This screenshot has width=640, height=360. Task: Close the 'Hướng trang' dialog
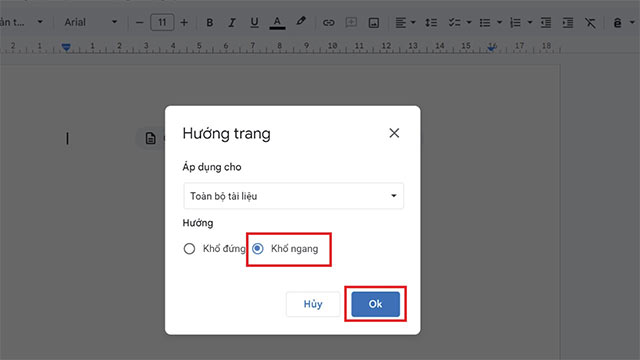click(394, 133)
